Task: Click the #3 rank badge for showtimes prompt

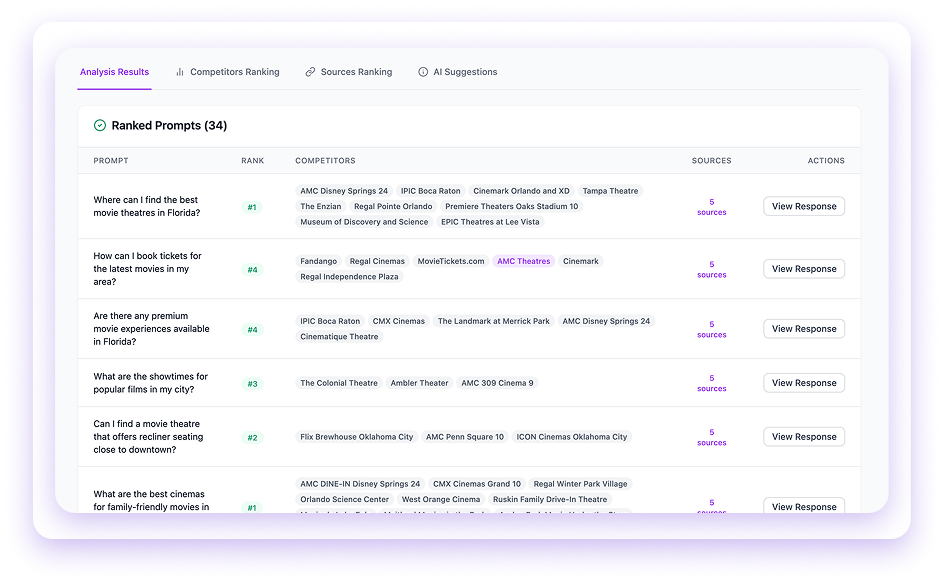Action: tap(252, 384)
